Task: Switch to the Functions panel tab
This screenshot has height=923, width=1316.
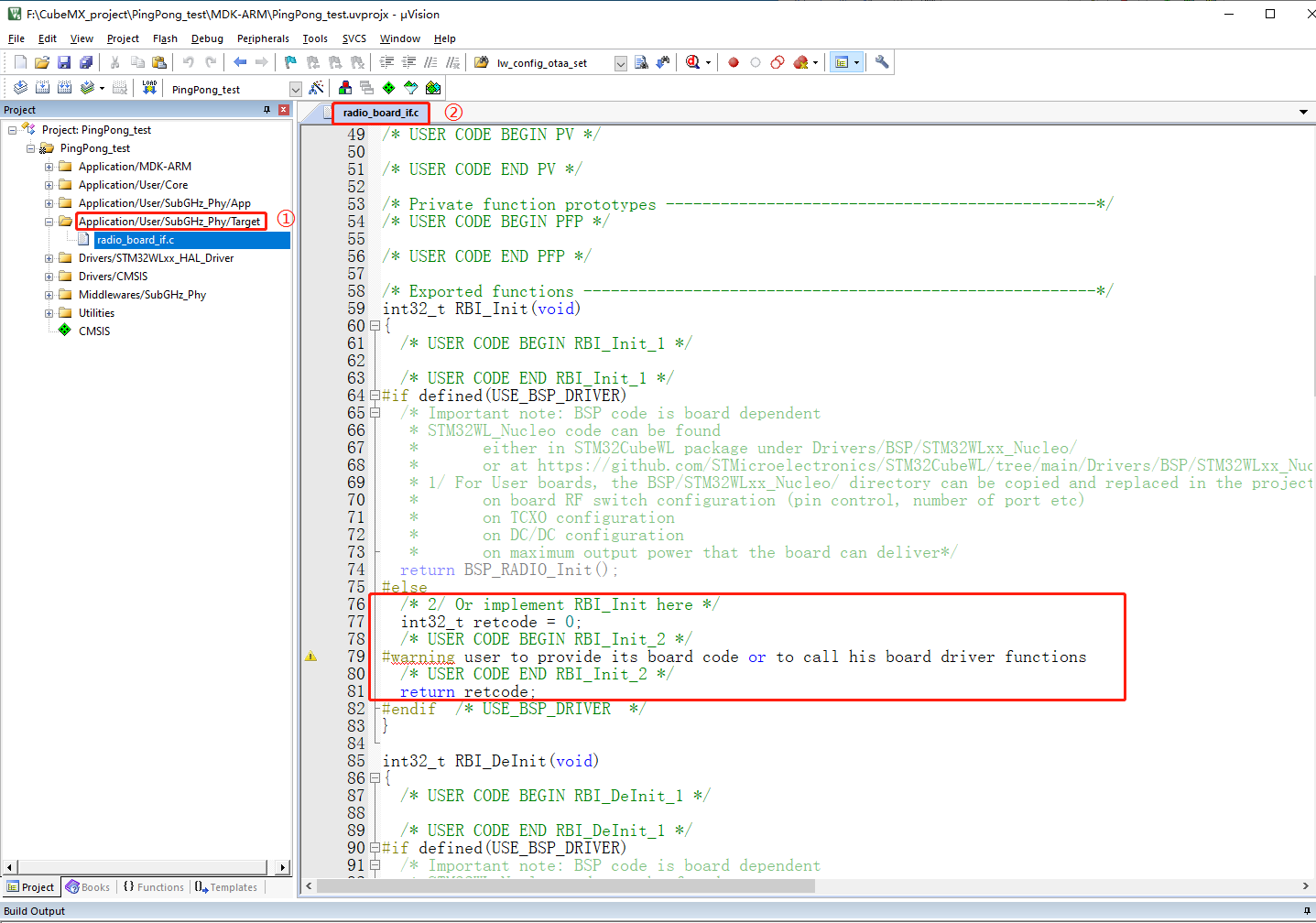Action: [x=154, y=887]
